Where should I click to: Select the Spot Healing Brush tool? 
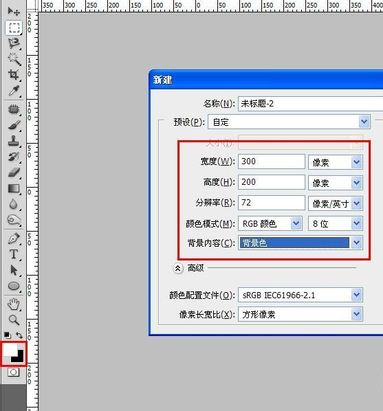14,110
